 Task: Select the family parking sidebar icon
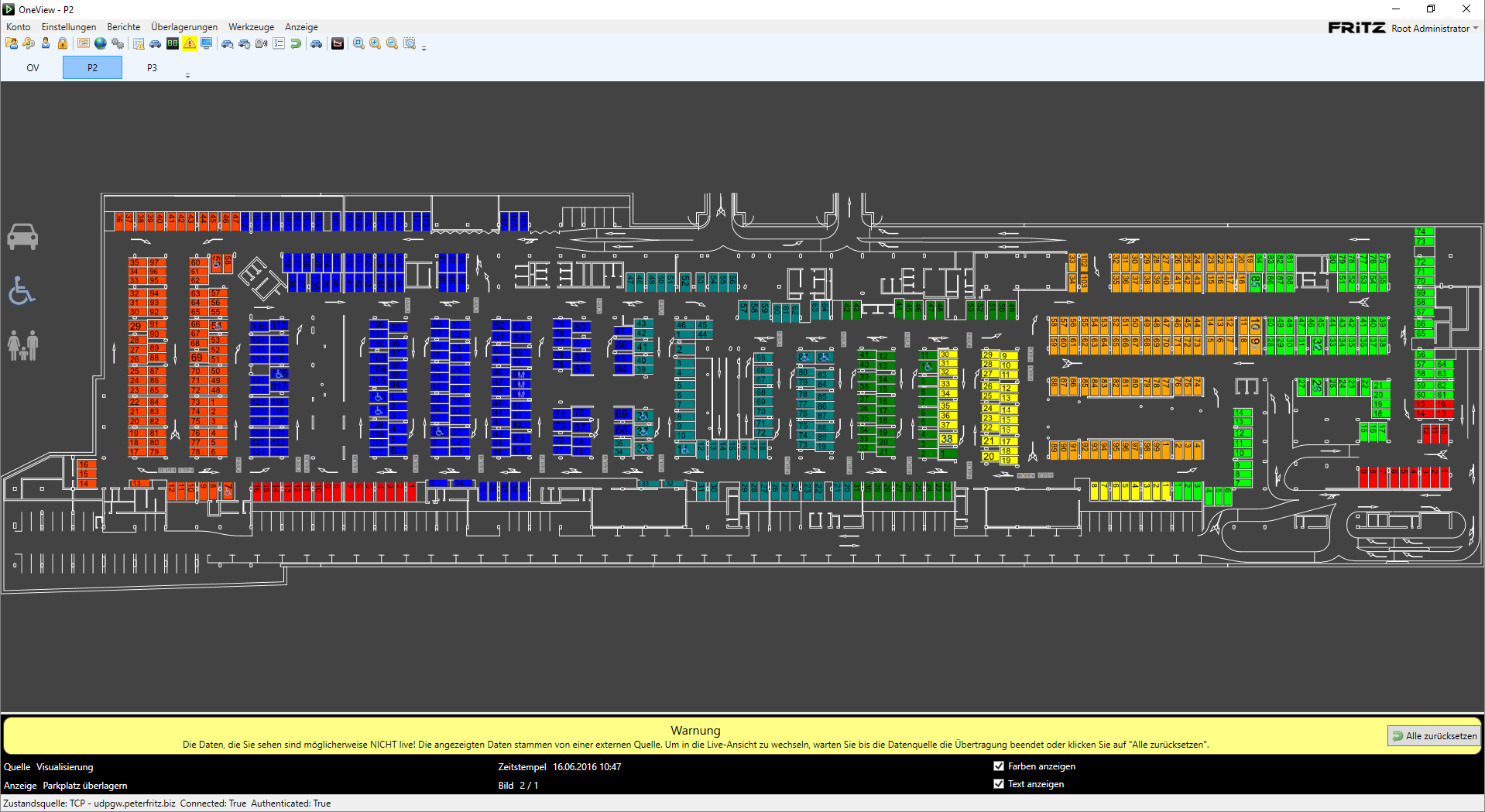pyautogui.click(x=23, y=345)
